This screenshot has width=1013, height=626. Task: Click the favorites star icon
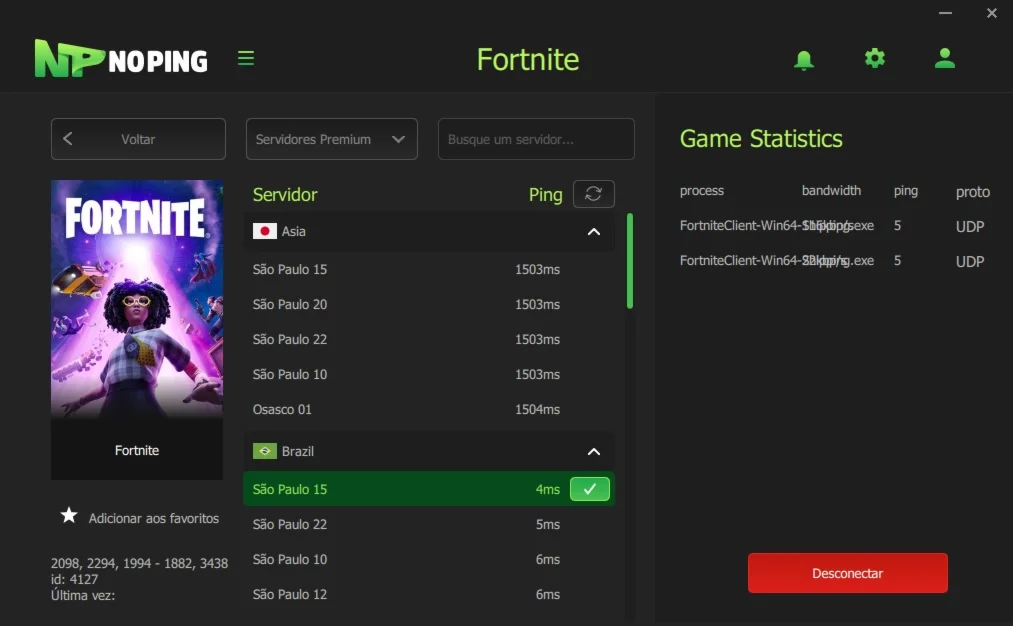[x=69, y=516]
